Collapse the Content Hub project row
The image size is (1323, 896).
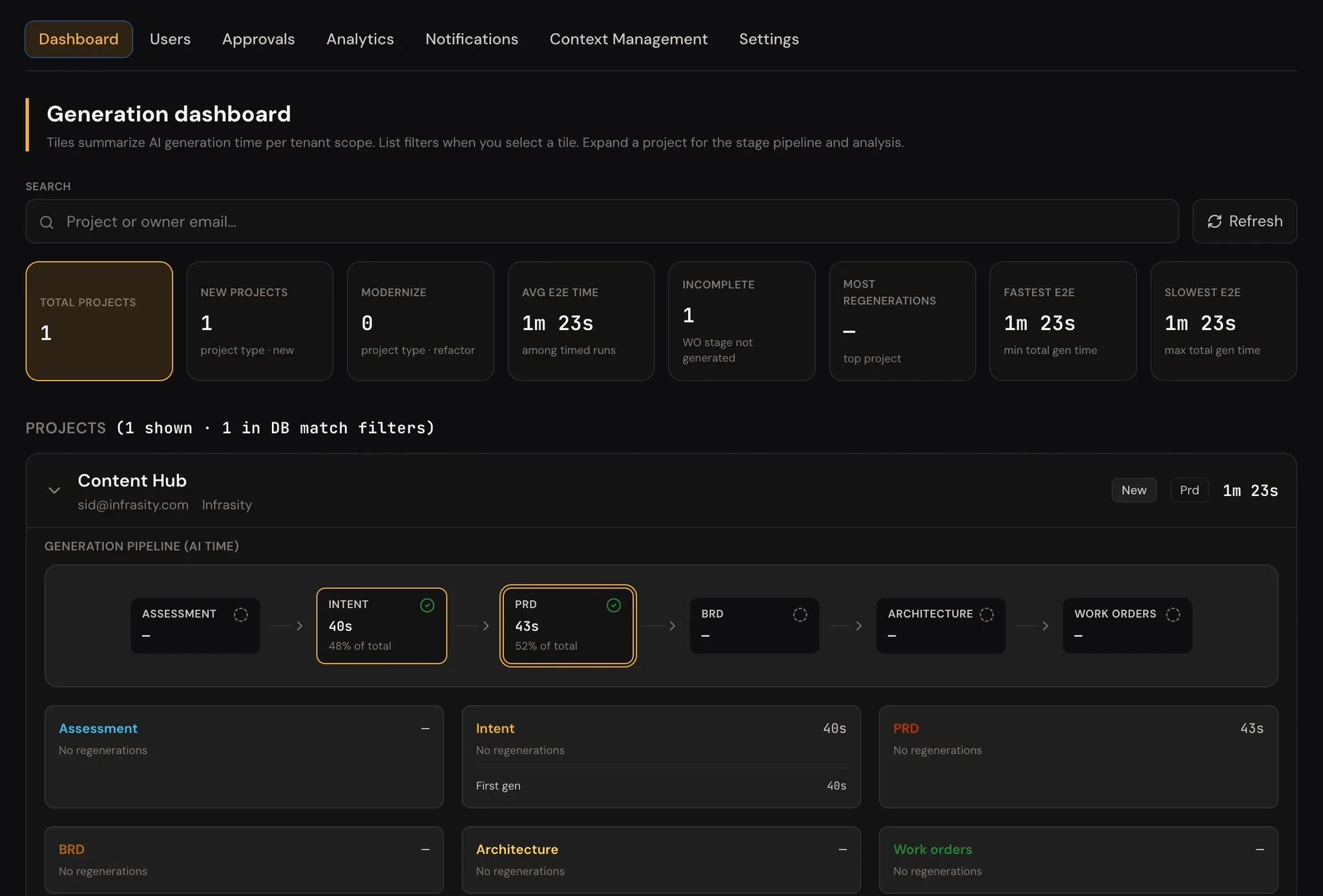[x=54, y=490]
